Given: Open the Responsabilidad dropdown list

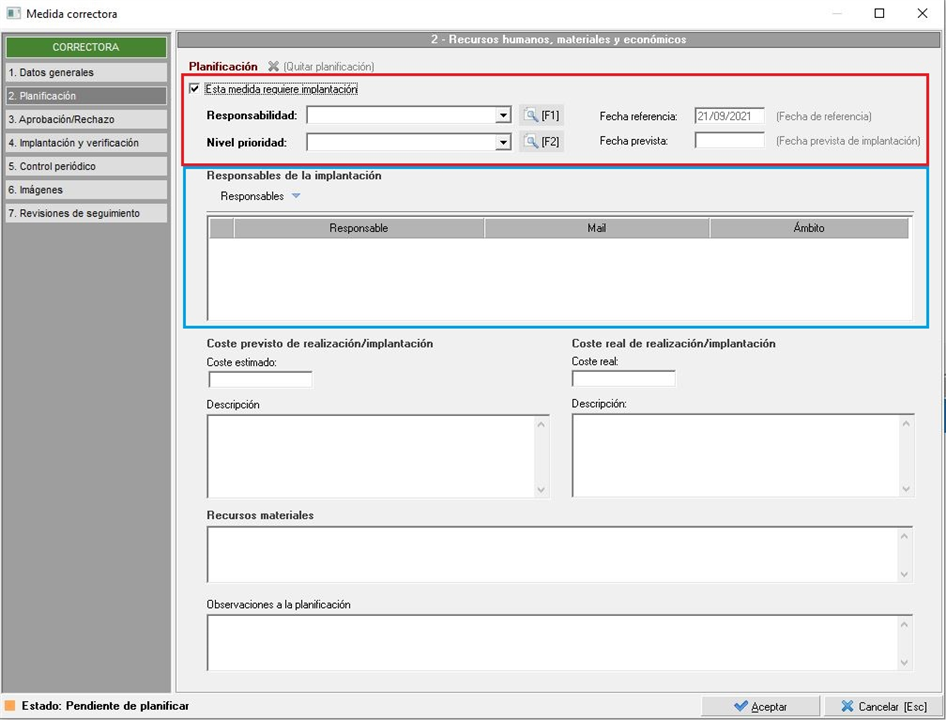Looking at the screenshot, I should click(503, 116).
